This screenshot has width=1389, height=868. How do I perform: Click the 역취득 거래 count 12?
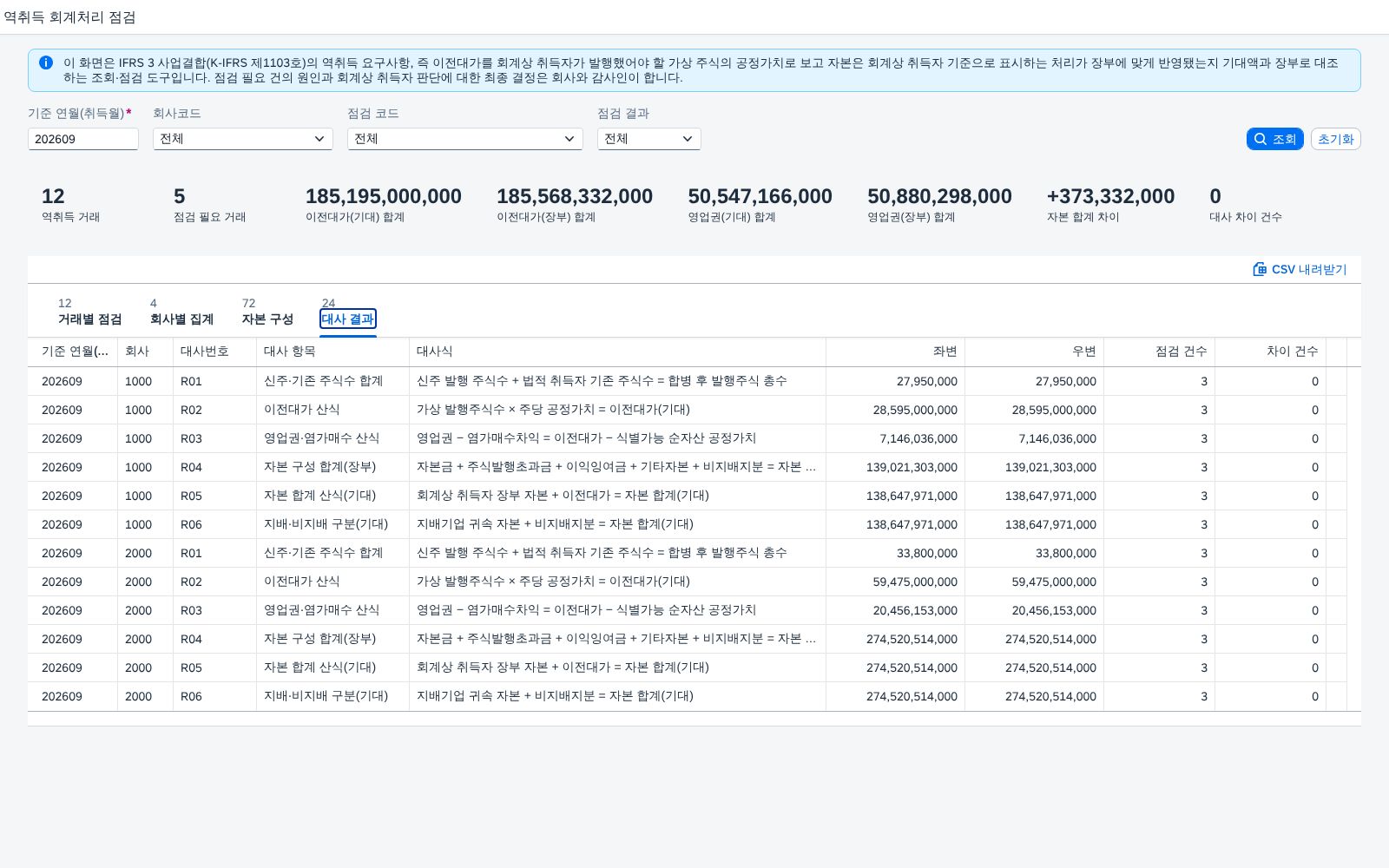53,196
